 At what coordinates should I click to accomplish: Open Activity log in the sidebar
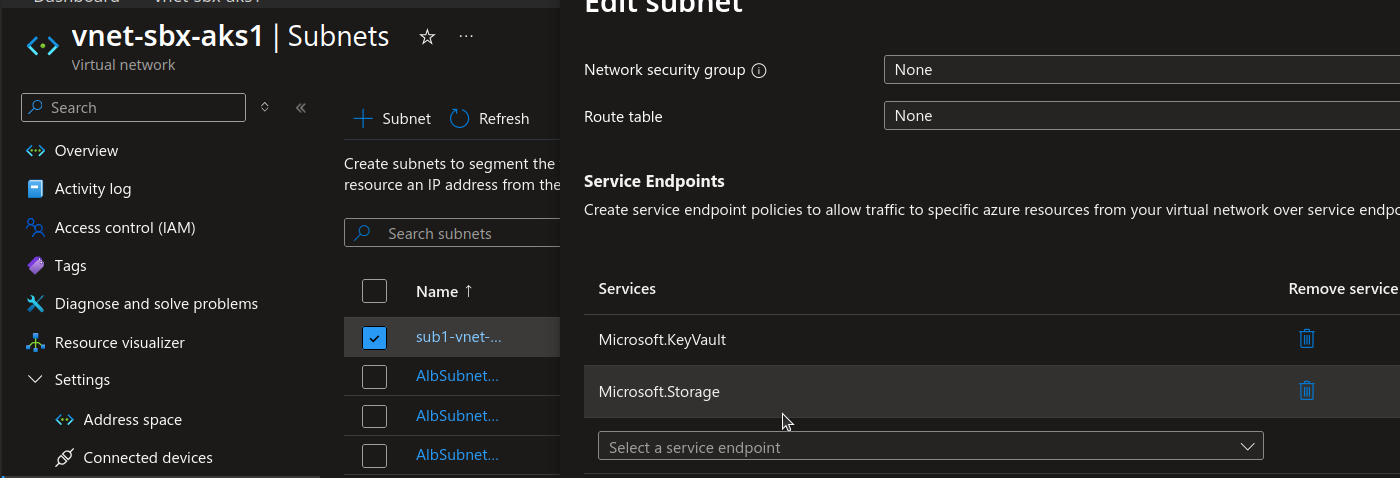pyautogui.click(x=93, y=189)
